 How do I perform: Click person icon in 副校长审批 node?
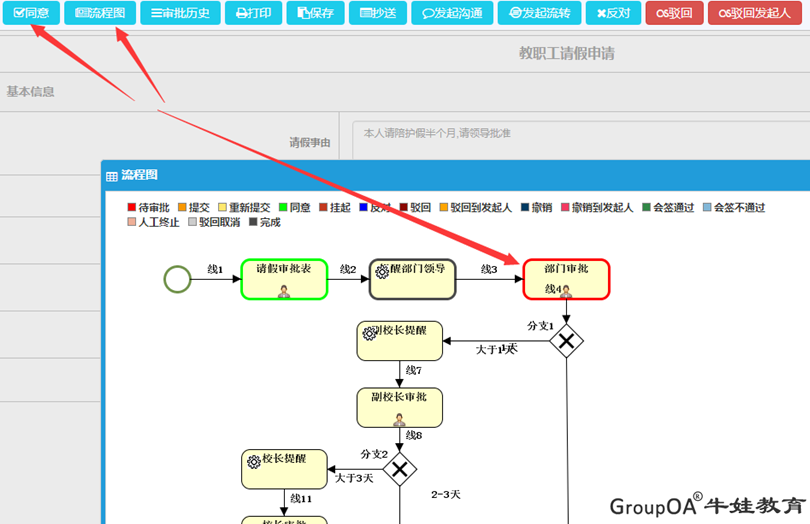(x=399, y=420)
